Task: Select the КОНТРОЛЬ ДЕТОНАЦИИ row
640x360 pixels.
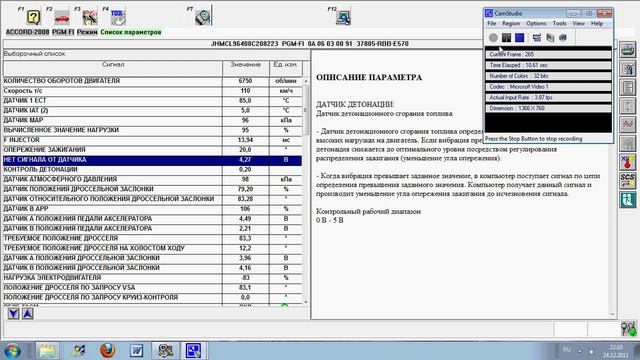Action: pos(153,169)
